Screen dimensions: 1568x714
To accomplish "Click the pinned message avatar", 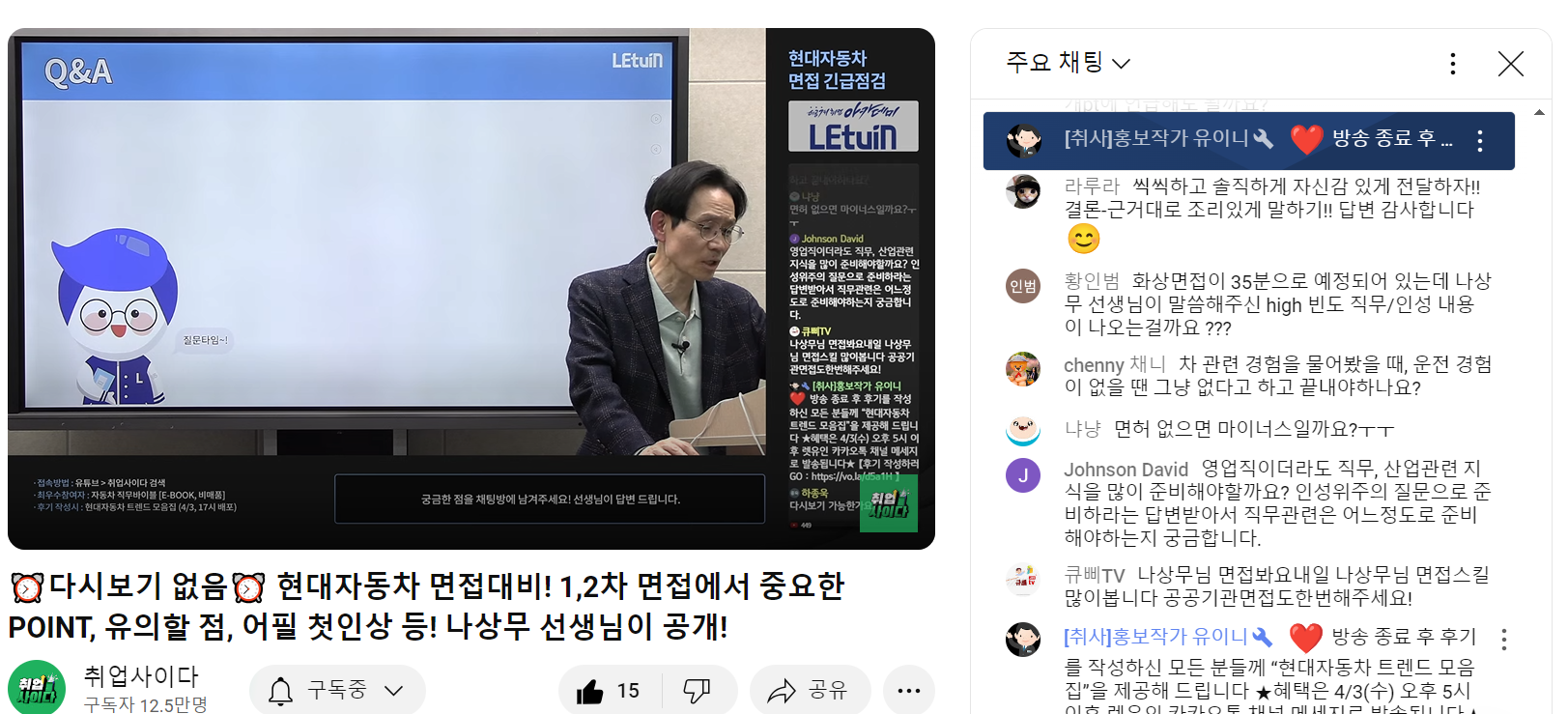I will [x=1024, y=141].
